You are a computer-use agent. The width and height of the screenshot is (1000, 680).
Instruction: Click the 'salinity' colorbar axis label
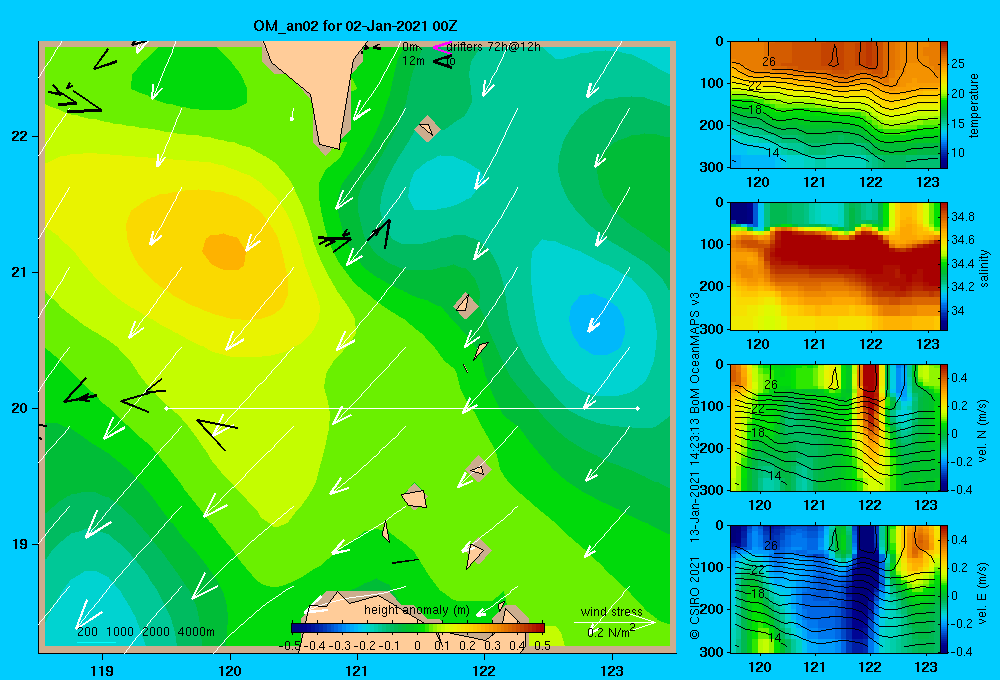click(x=984, y=268)
